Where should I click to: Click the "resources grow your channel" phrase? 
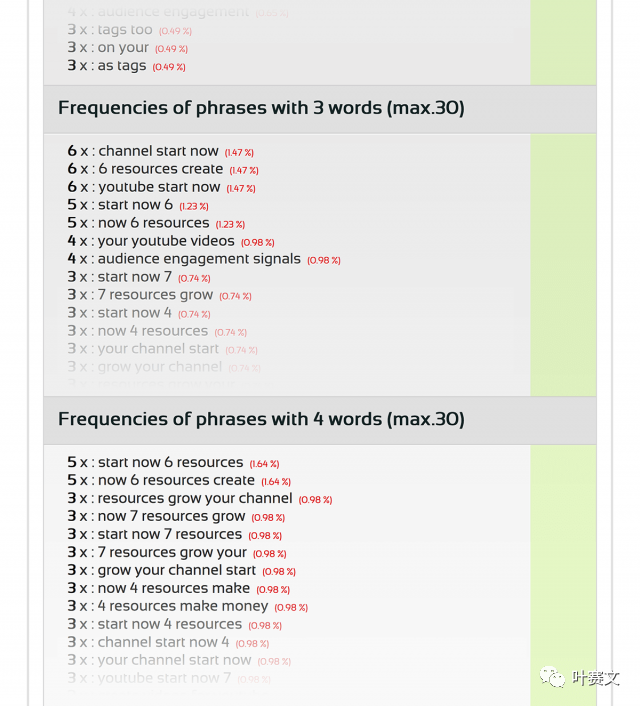pyautogui.click(x=195, y=499)
